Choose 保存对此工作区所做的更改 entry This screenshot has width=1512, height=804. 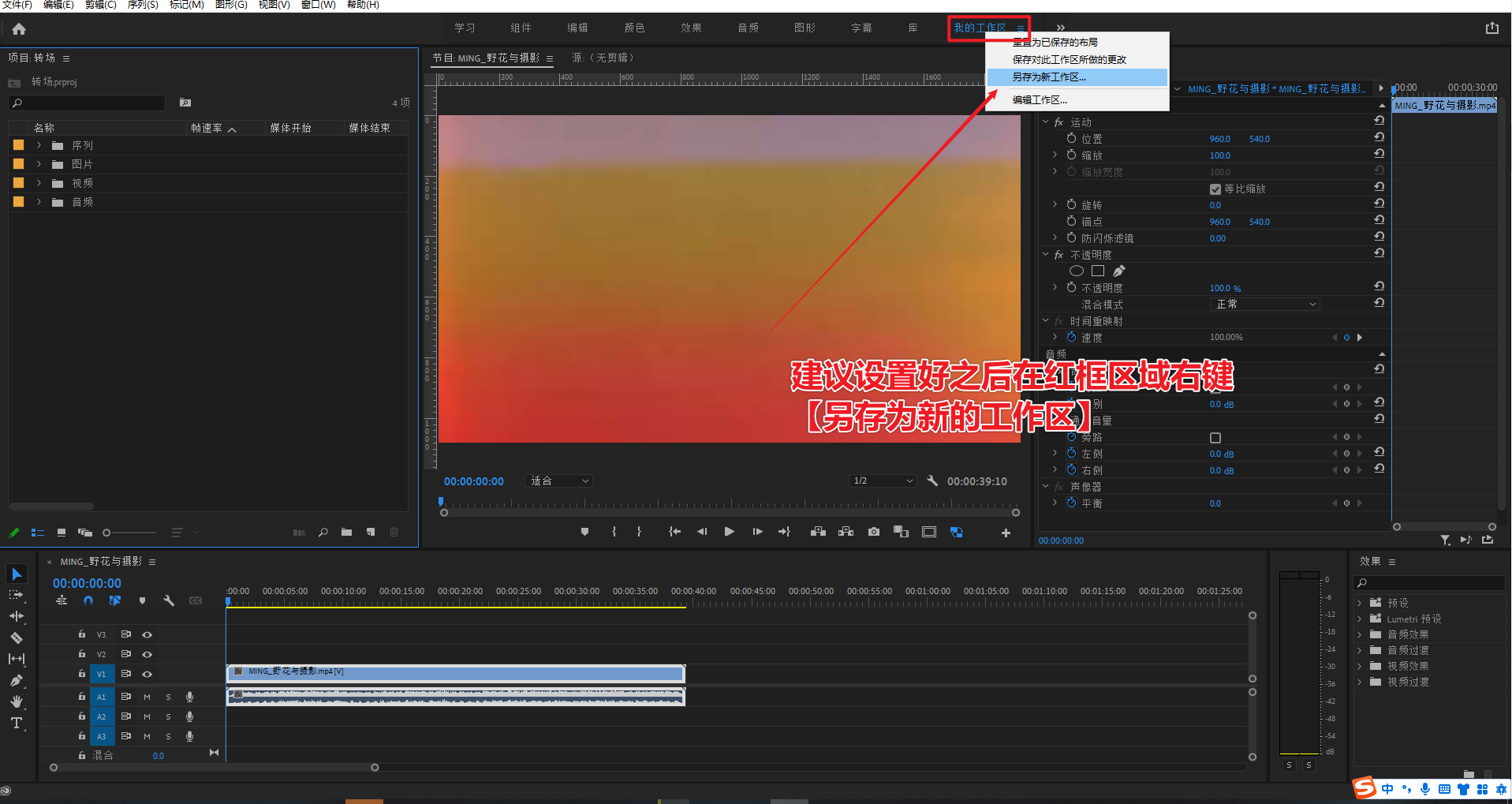pos(1077,60)
